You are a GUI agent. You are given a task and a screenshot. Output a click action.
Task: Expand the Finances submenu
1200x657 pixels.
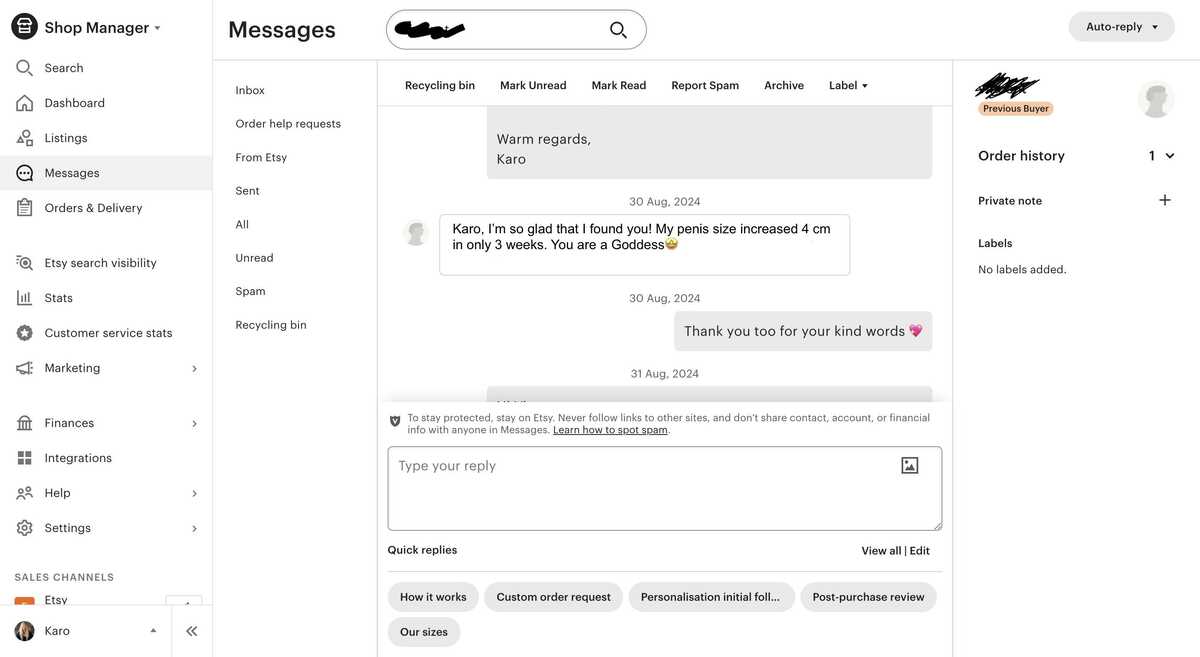194,423
